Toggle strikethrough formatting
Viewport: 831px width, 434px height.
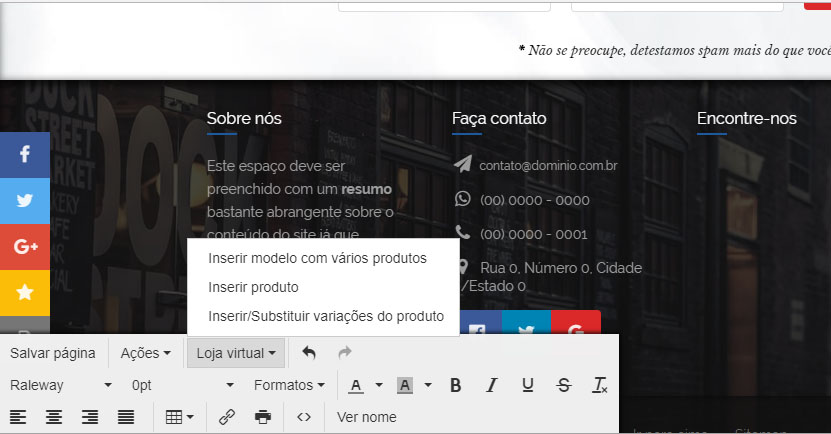point(564,385)
